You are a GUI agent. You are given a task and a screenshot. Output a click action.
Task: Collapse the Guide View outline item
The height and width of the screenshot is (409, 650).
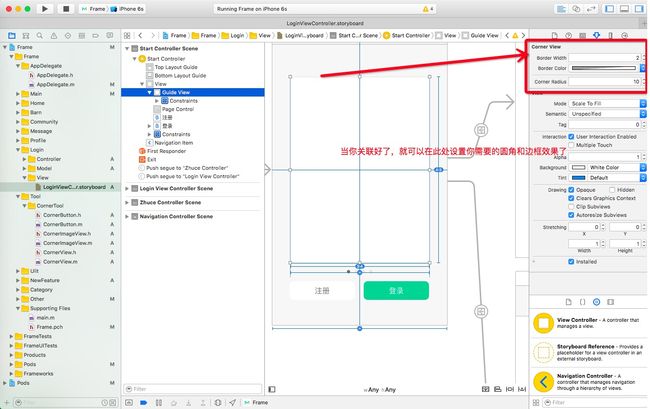(150, 92)
